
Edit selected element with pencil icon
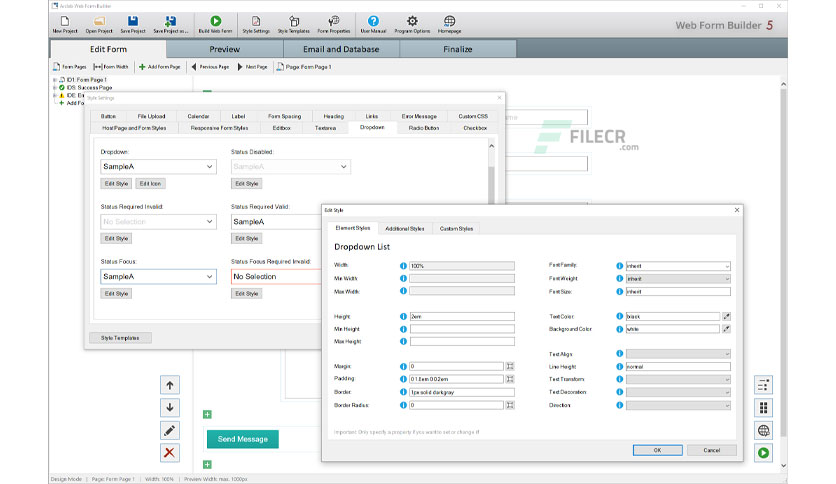click(x=170, y=430)
